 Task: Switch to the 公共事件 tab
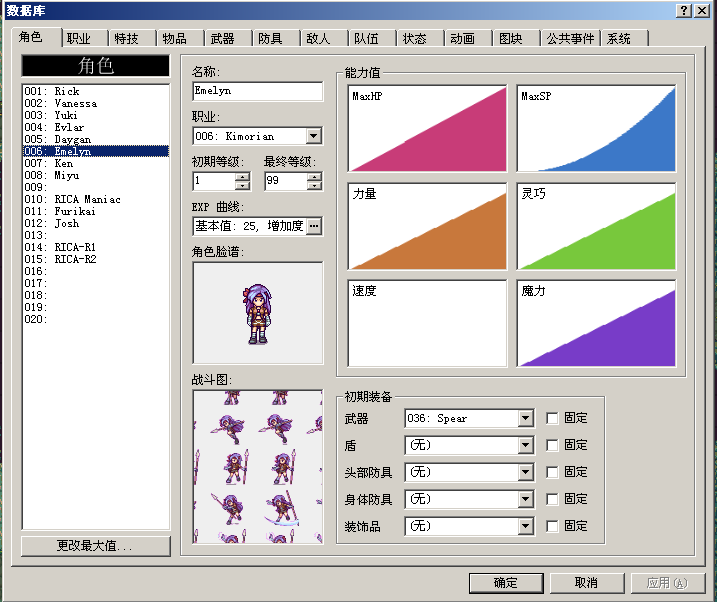(x=570, y=38)
